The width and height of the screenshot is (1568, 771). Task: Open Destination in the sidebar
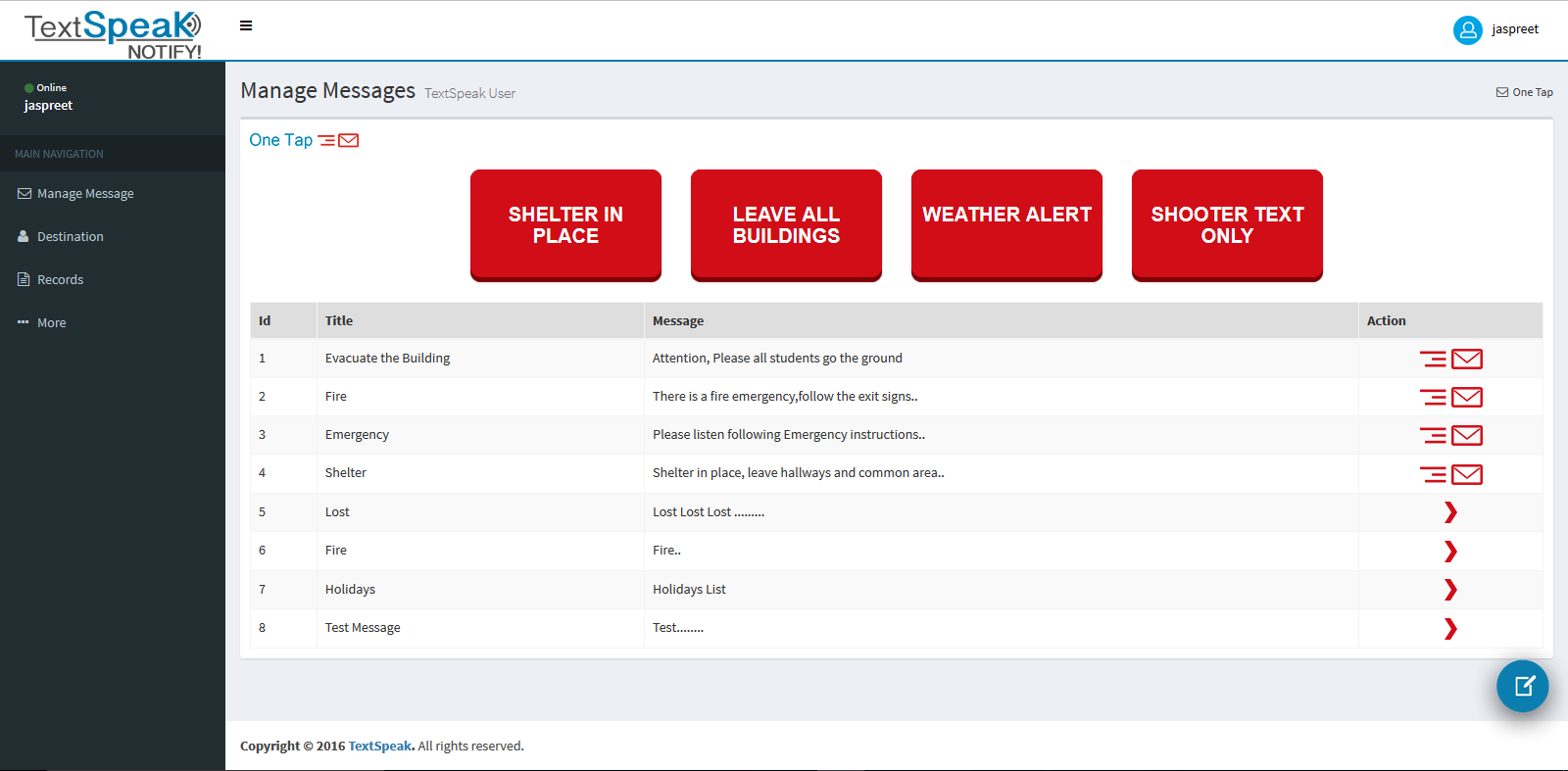[70, 237]
